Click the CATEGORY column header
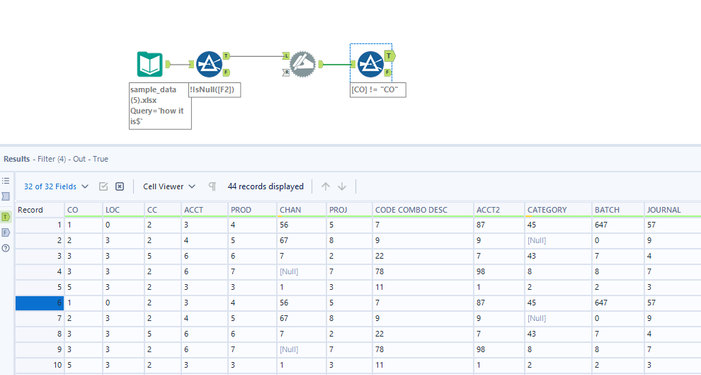 (558, 210)
